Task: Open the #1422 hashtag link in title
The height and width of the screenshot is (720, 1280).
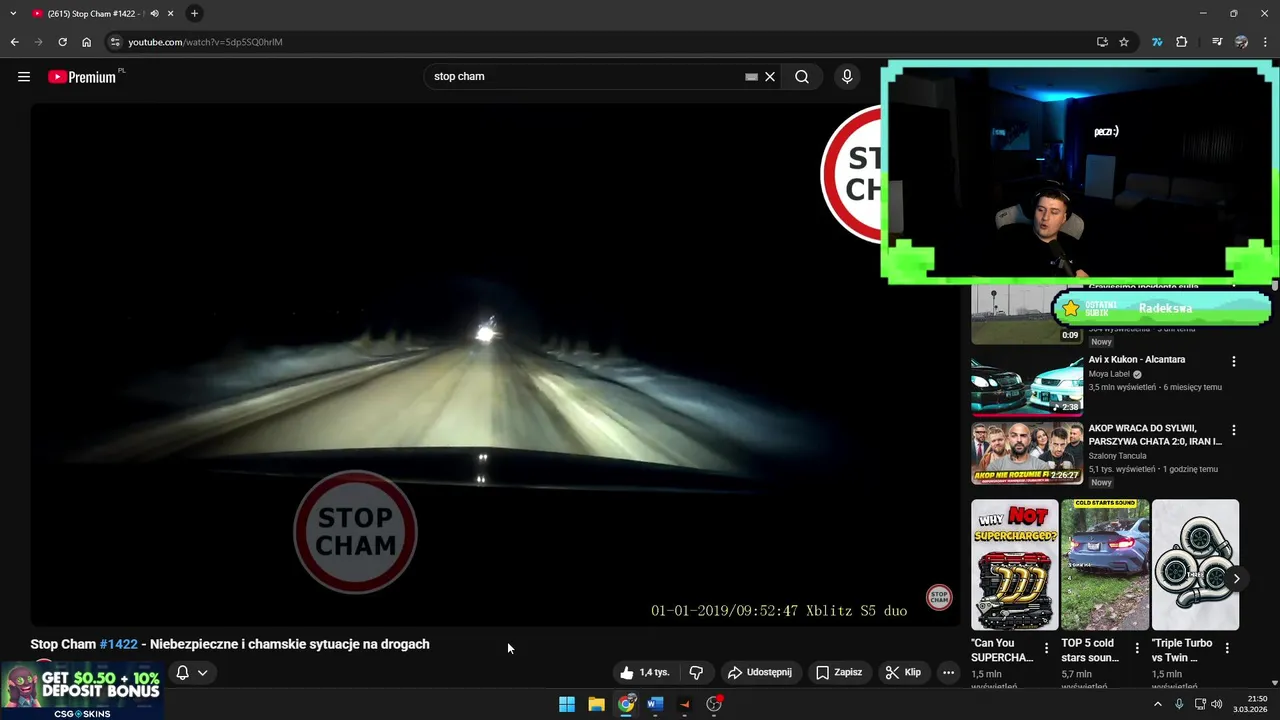Action: pos(118,644)
